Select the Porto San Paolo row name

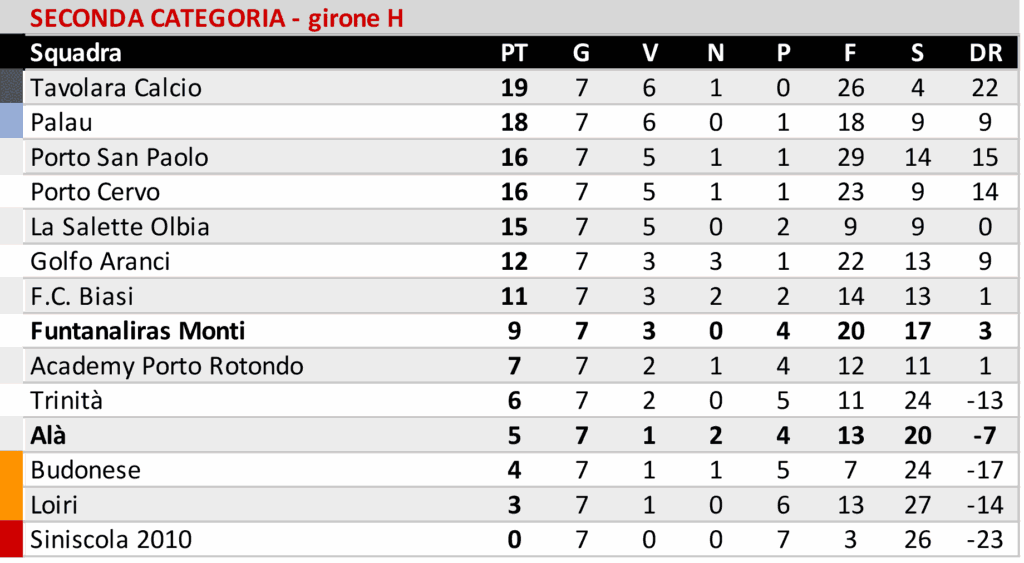[x=120, y=157]
